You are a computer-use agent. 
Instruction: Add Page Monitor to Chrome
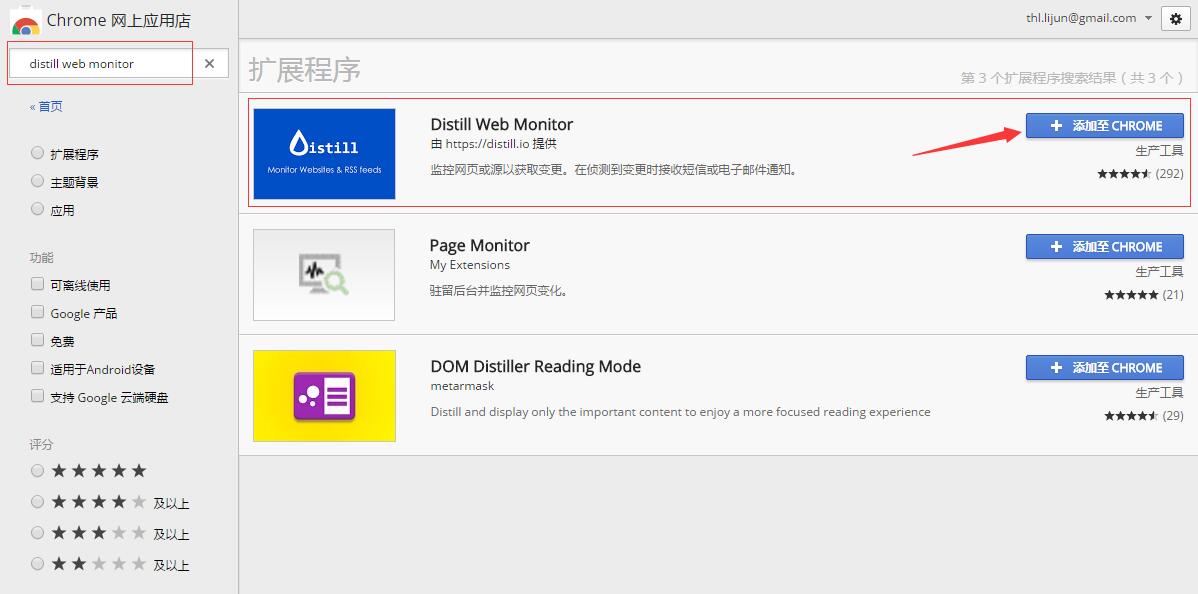(x=1104, y=246)
